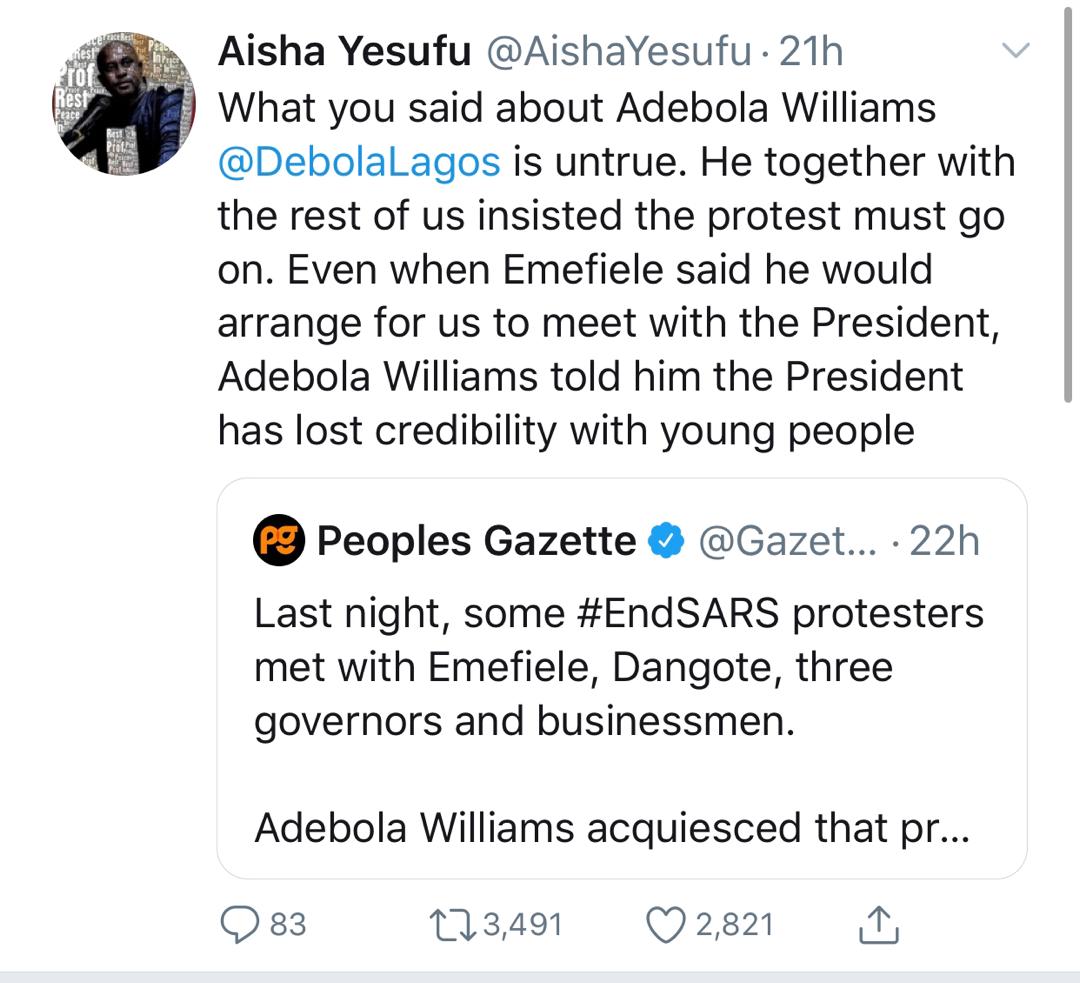This screenshot has height=983, width=1080.
Task: Open the Peoples Gazette account name
Action: point(476,541)
